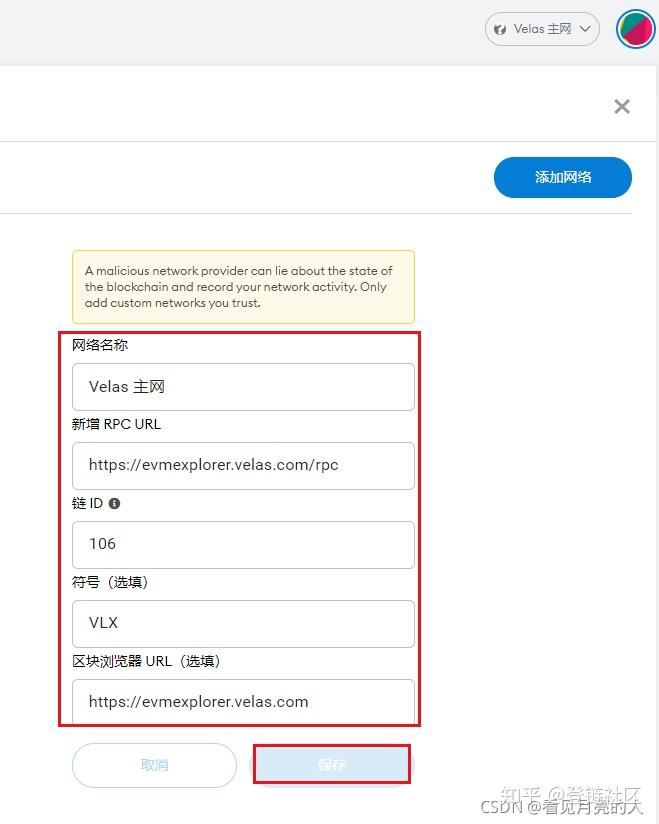Click the 区块浏览器 URL（选填）label

pyautogui.click(x=146, y=661)
